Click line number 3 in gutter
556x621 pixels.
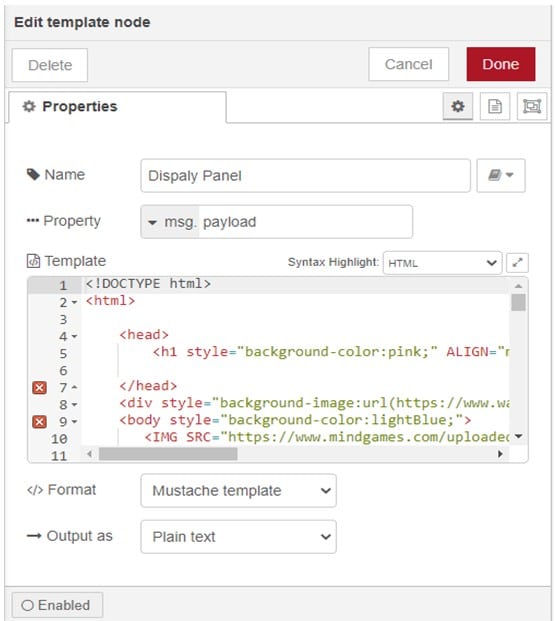pyautogui.click(x=63, y=320)
